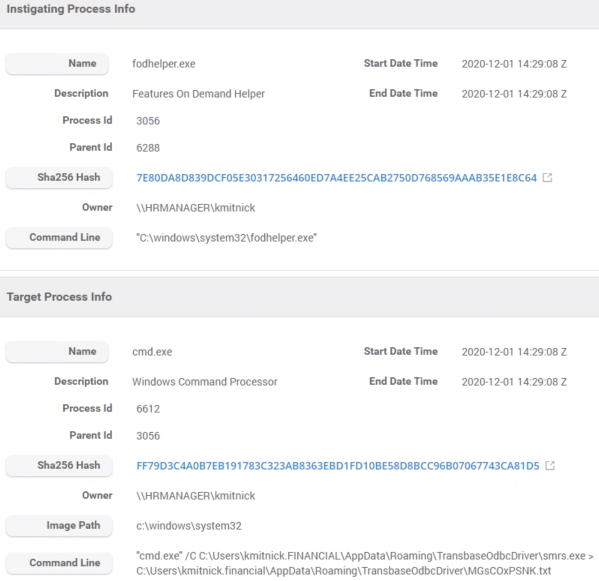Click cmd.exe process name value

click(x=152, y=352)
